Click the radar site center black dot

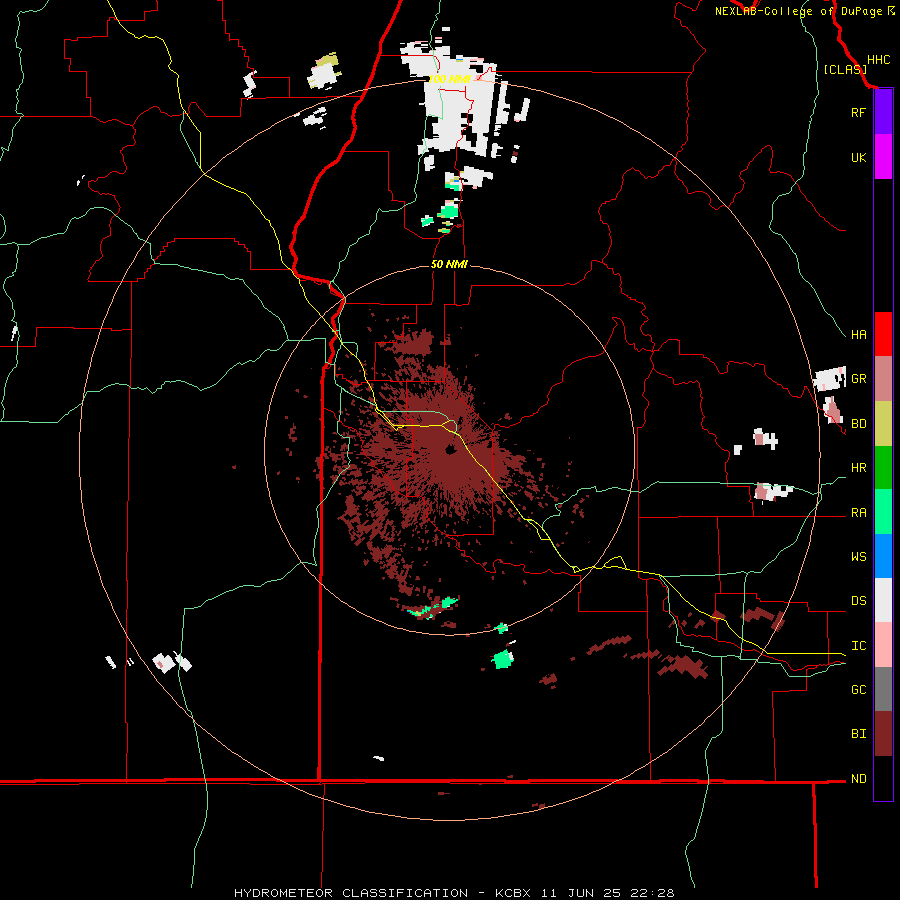pos(449,449)
